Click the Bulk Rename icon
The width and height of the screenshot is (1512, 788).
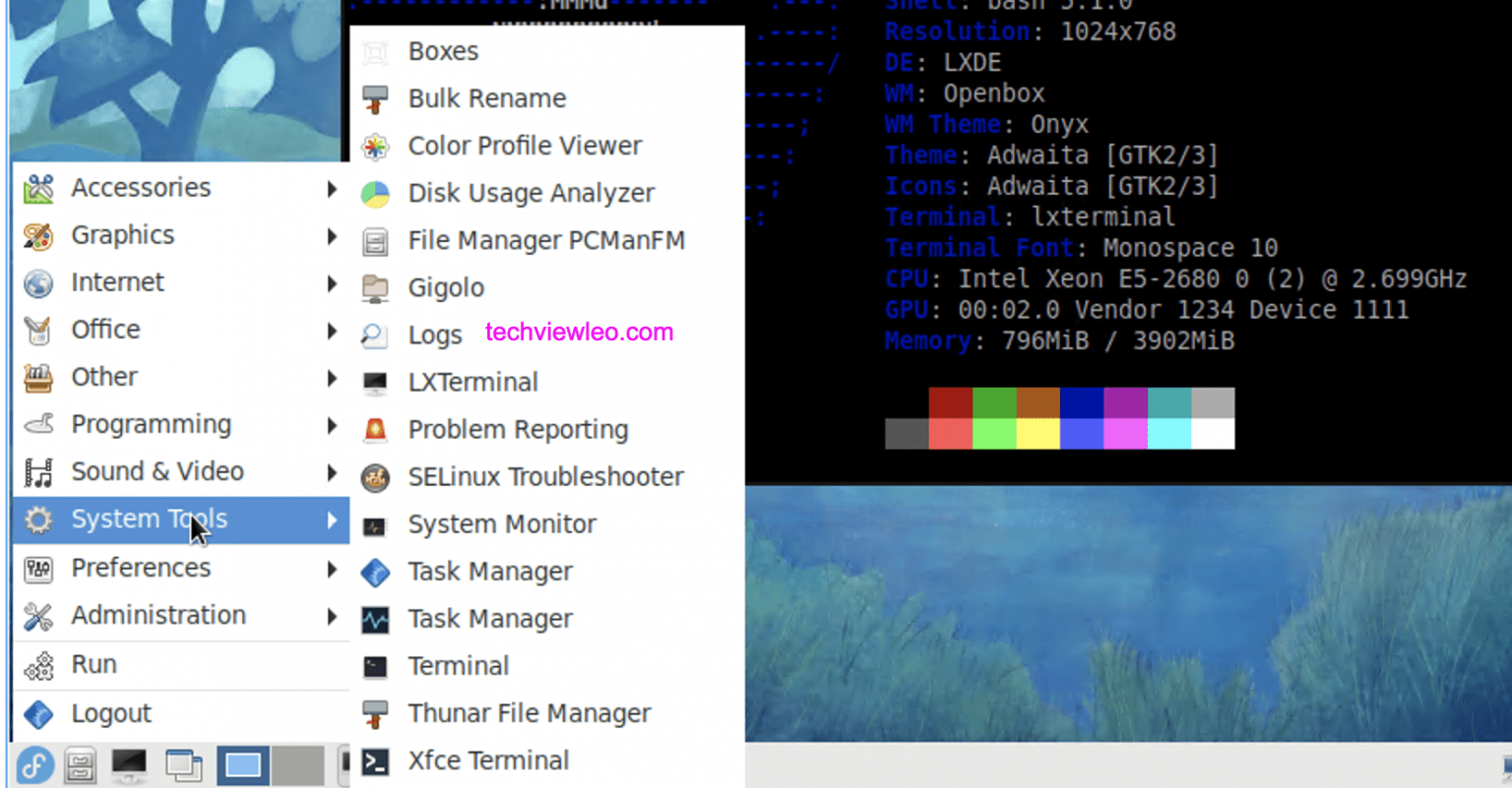click(x=375, y=99)
